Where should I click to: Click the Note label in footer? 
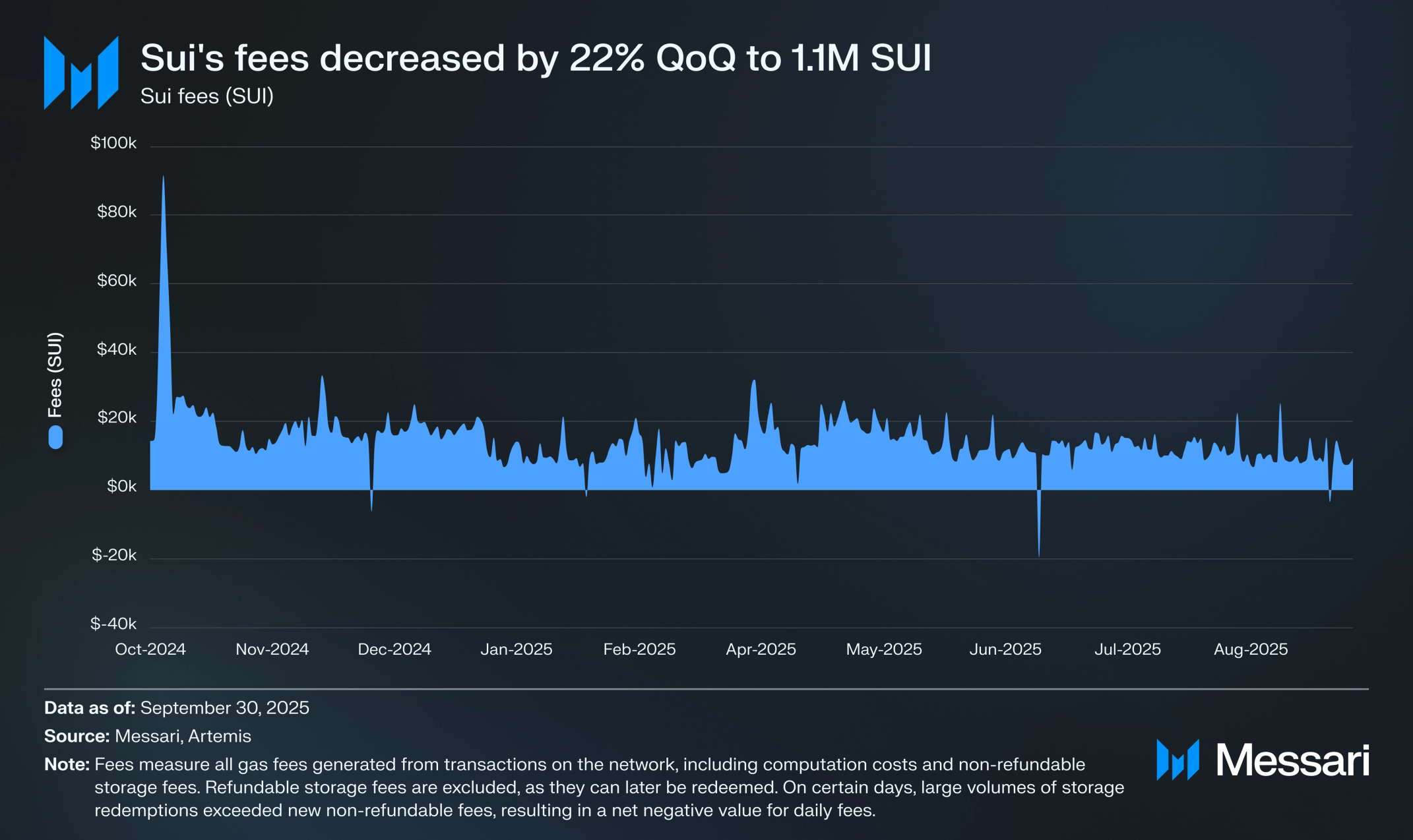tap(67, 764)
